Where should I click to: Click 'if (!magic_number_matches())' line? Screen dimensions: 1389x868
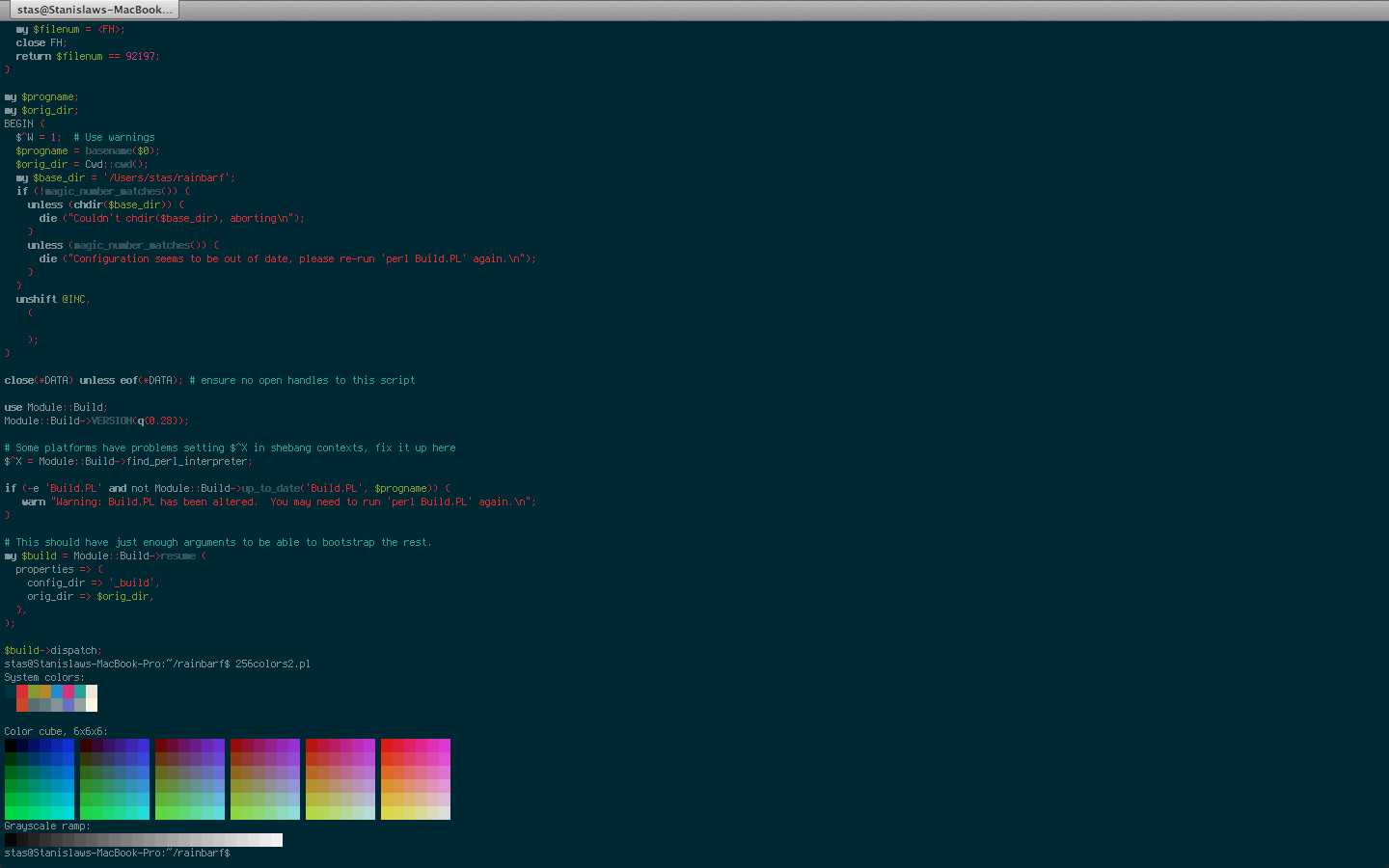click(102, 192)
